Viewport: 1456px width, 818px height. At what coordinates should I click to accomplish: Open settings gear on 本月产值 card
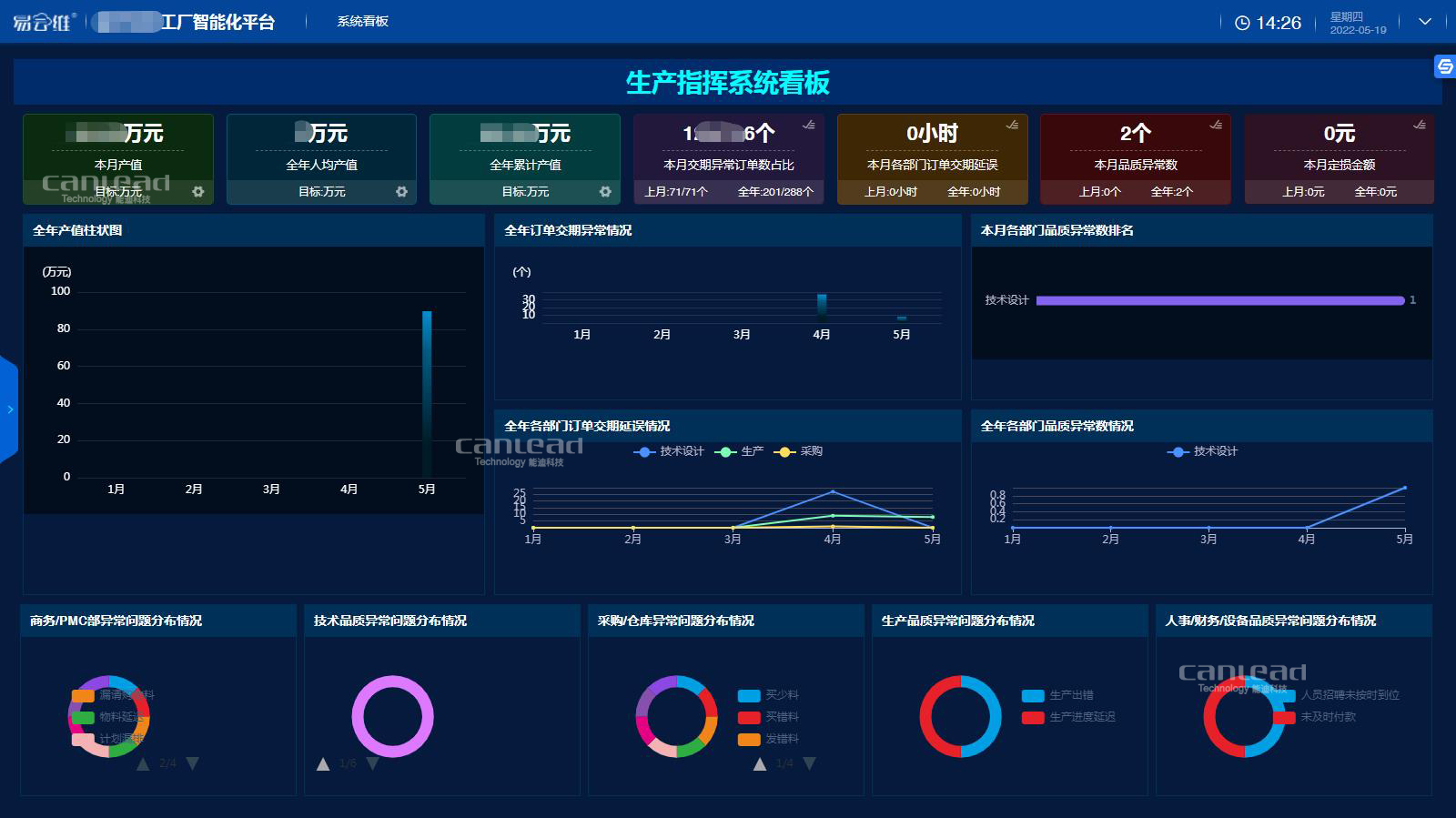[197, 192]
